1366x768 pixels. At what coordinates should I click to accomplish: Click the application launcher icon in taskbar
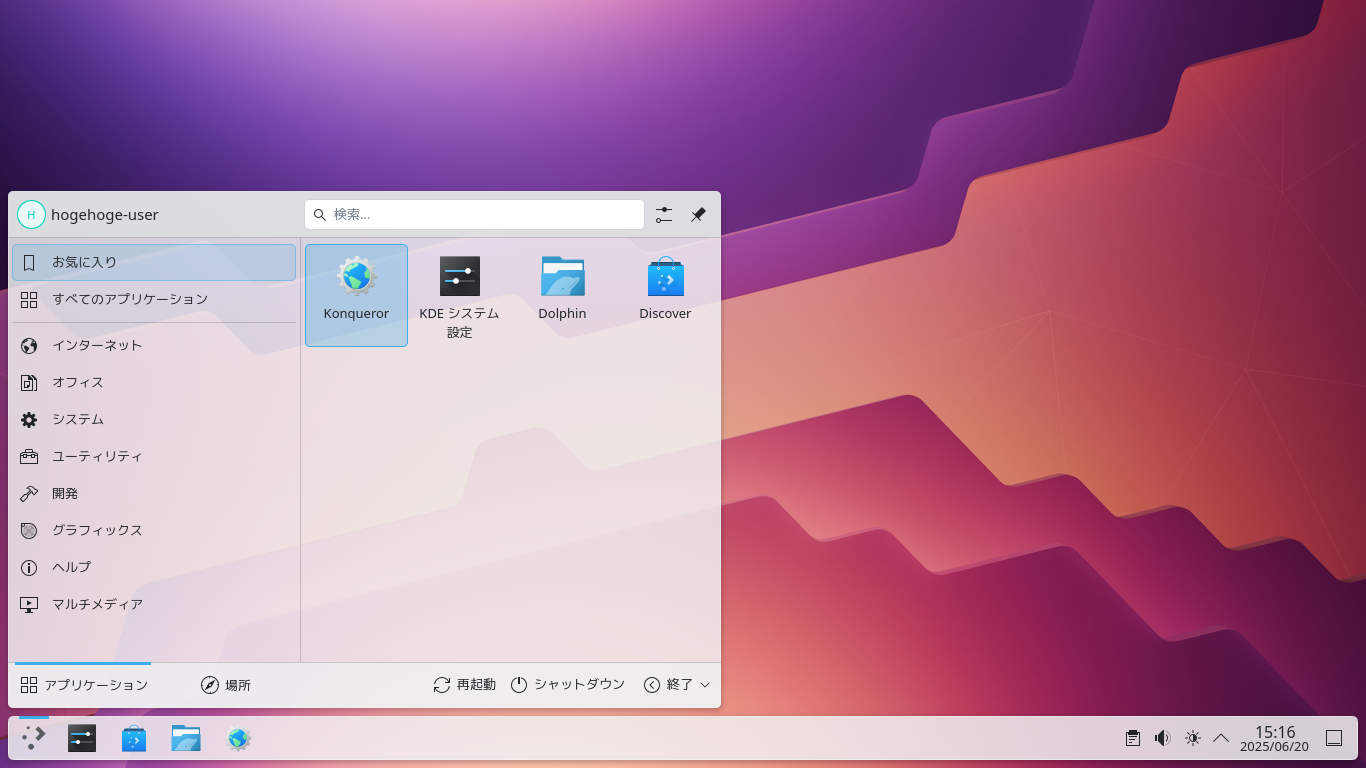click(x=34, y=739)
